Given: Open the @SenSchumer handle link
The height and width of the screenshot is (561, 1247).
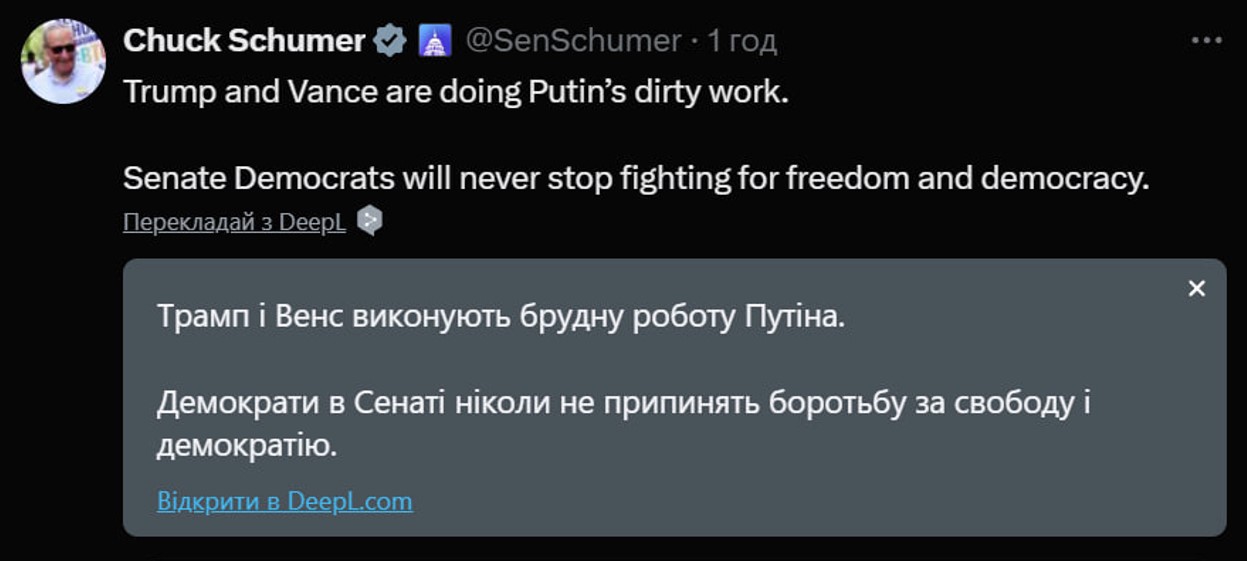Looking at the screenshot, I should click(x=574, y=41).
